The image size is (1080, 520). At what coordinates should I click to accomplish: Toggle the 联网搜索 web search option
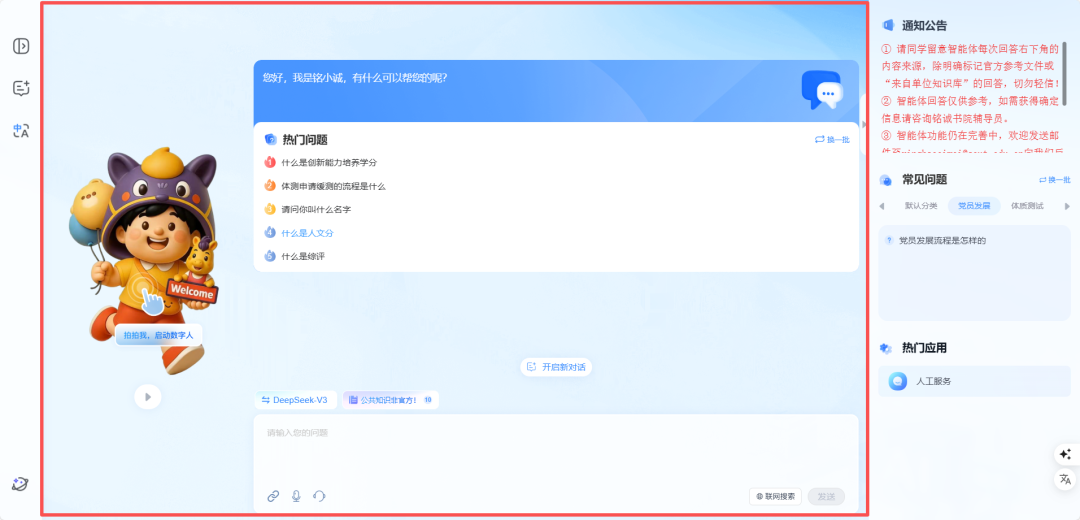coord(776,496)
